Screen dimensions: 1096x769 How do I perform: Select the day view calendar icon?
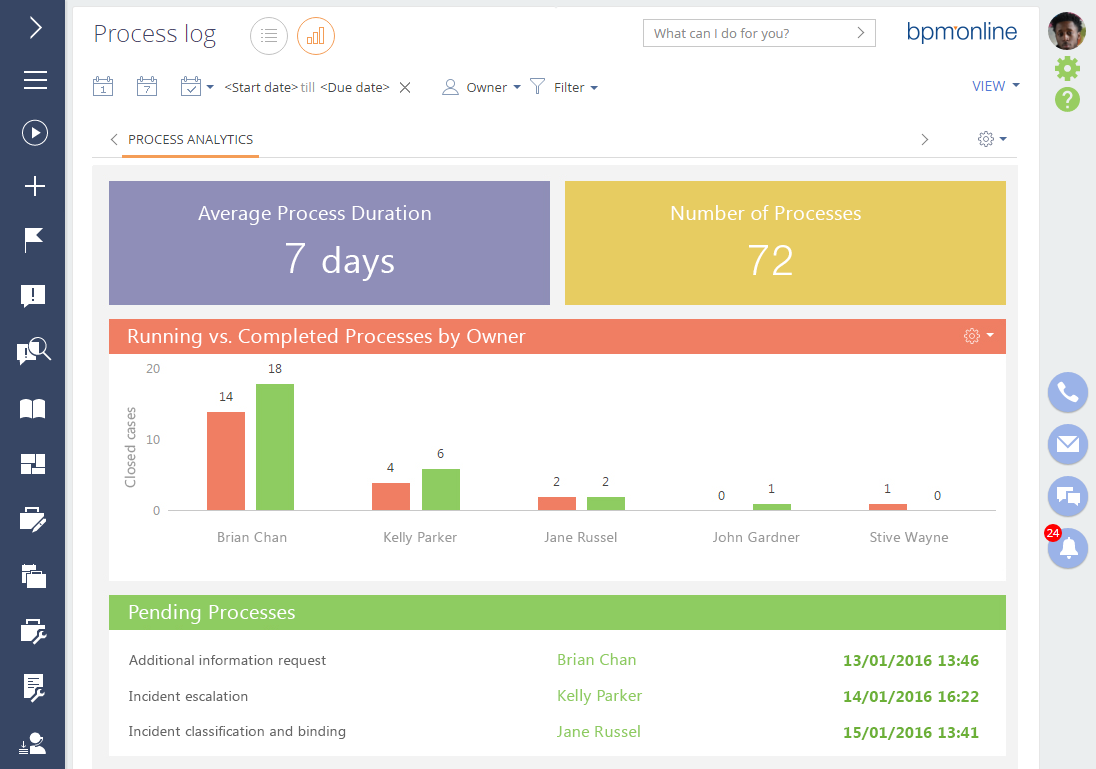102,87
